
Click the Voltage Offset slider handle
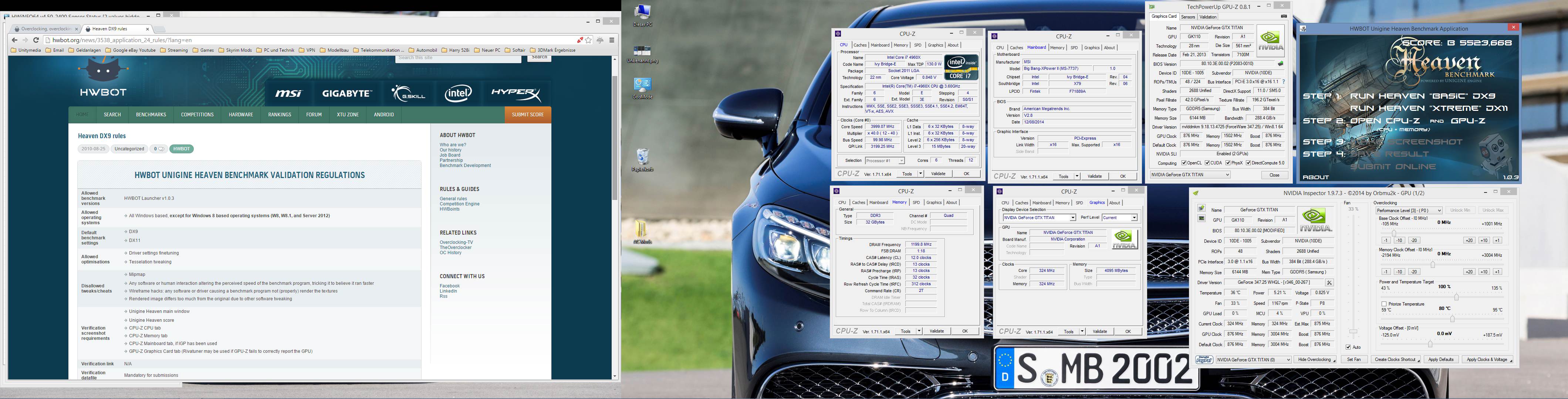(1430, 344)
